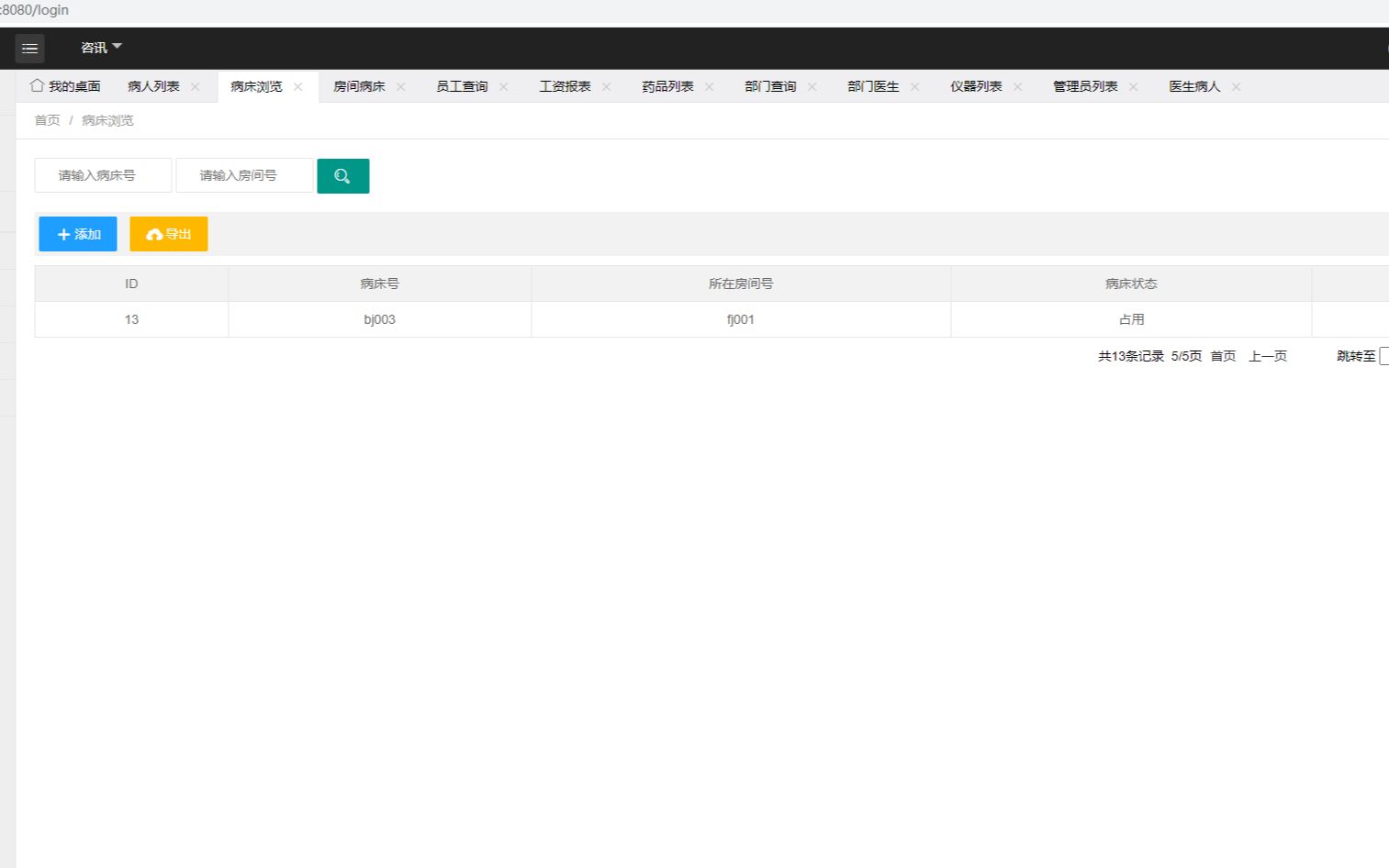The height and width of the screenshot is (868, 1389).
Task: Click the yellow 导出 button
Action: pos(169,234)
